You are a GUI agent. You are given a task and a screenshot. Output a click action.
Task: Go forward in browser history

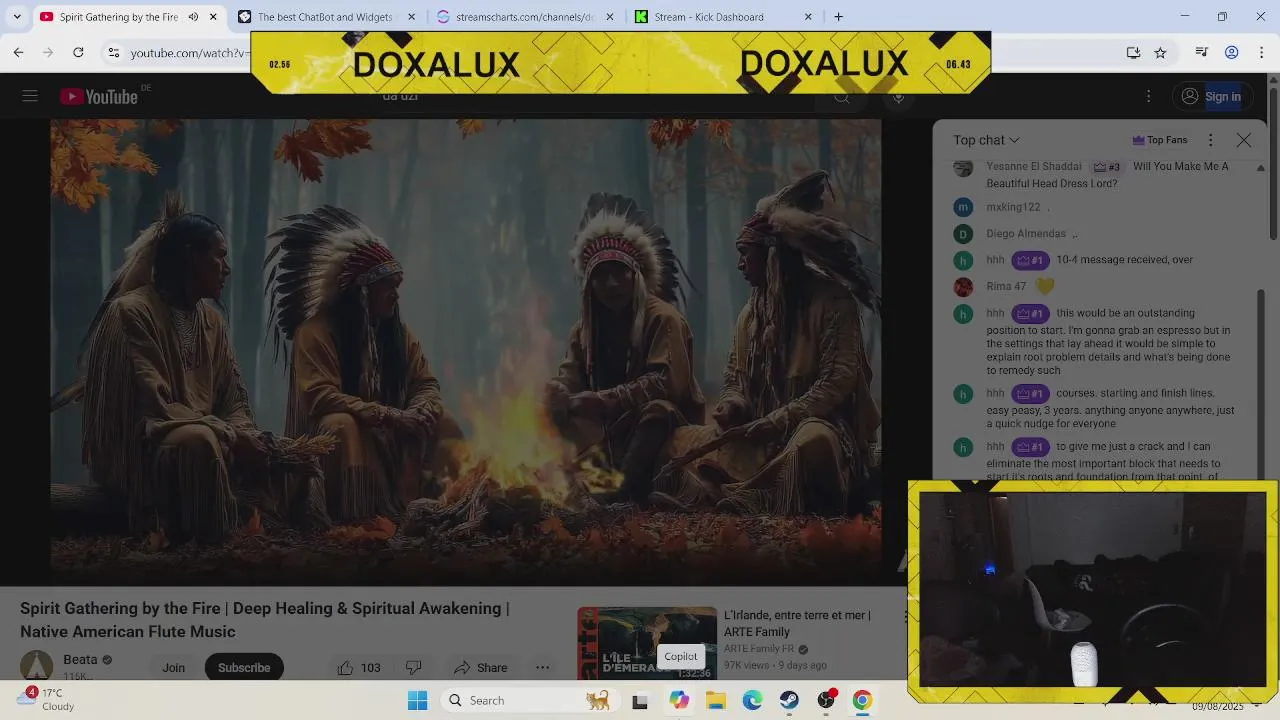(48, 53)
